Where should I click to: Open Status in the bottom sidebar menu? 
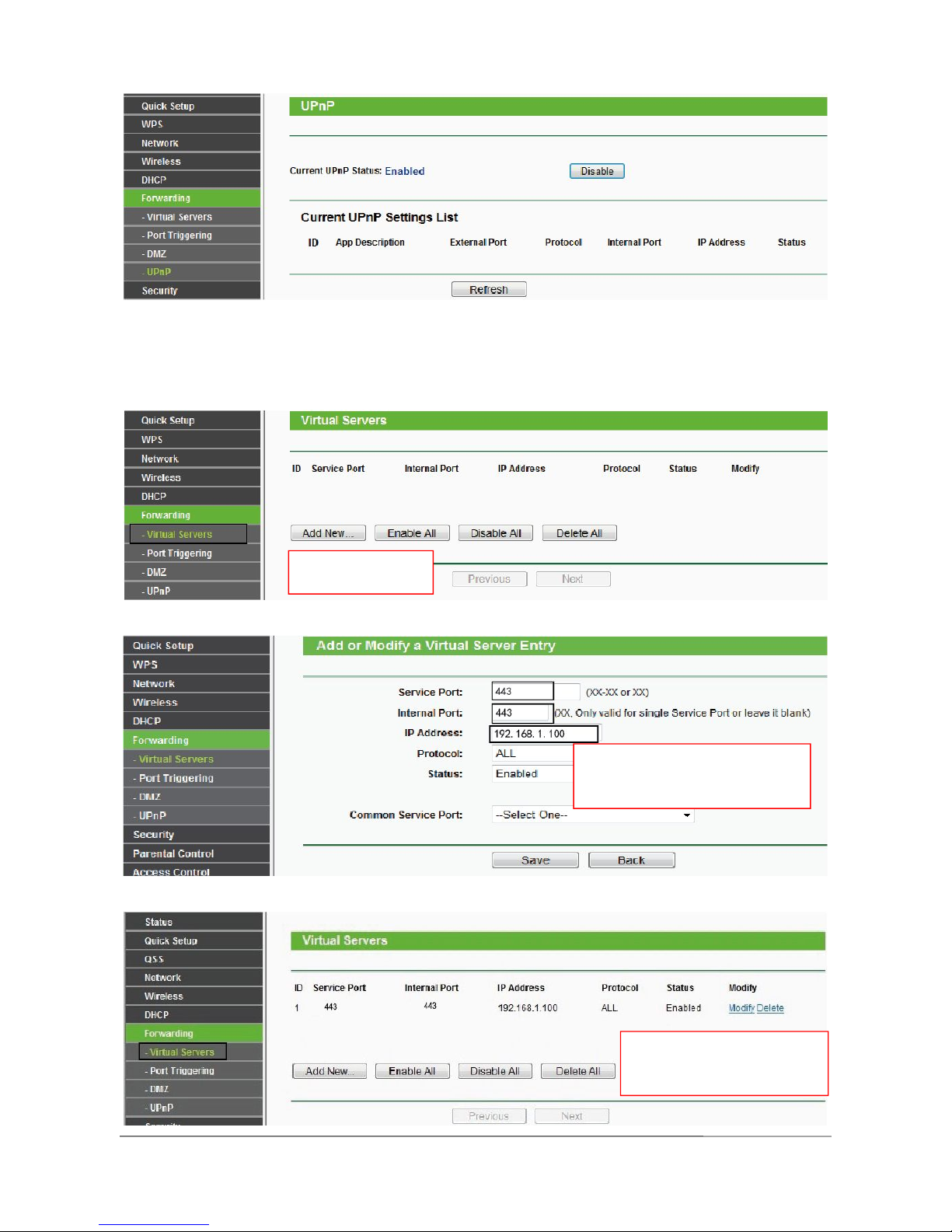coord(194,922)
